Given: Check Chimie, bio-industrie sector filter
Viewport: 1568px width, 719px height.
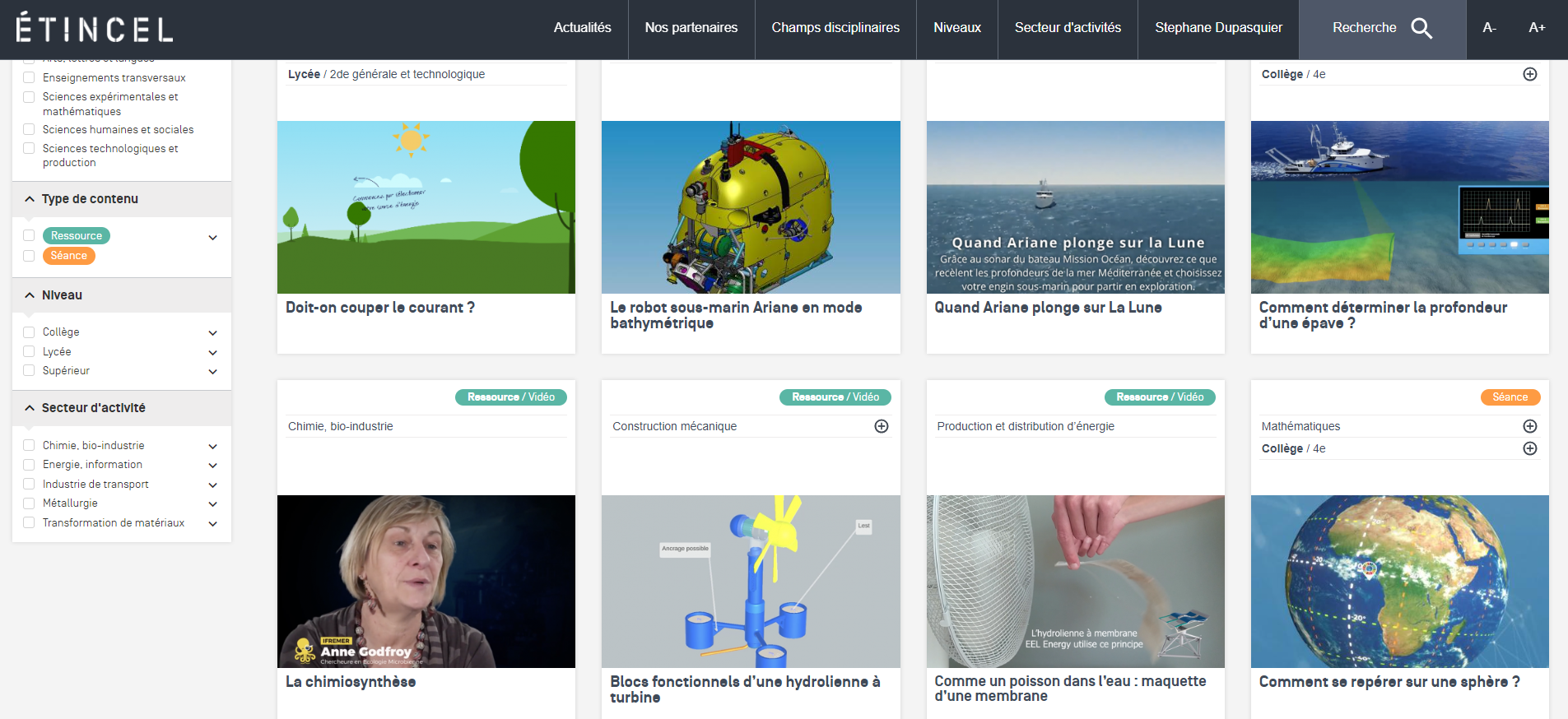Looking at the screenshot, I should [x=29, y=445].
